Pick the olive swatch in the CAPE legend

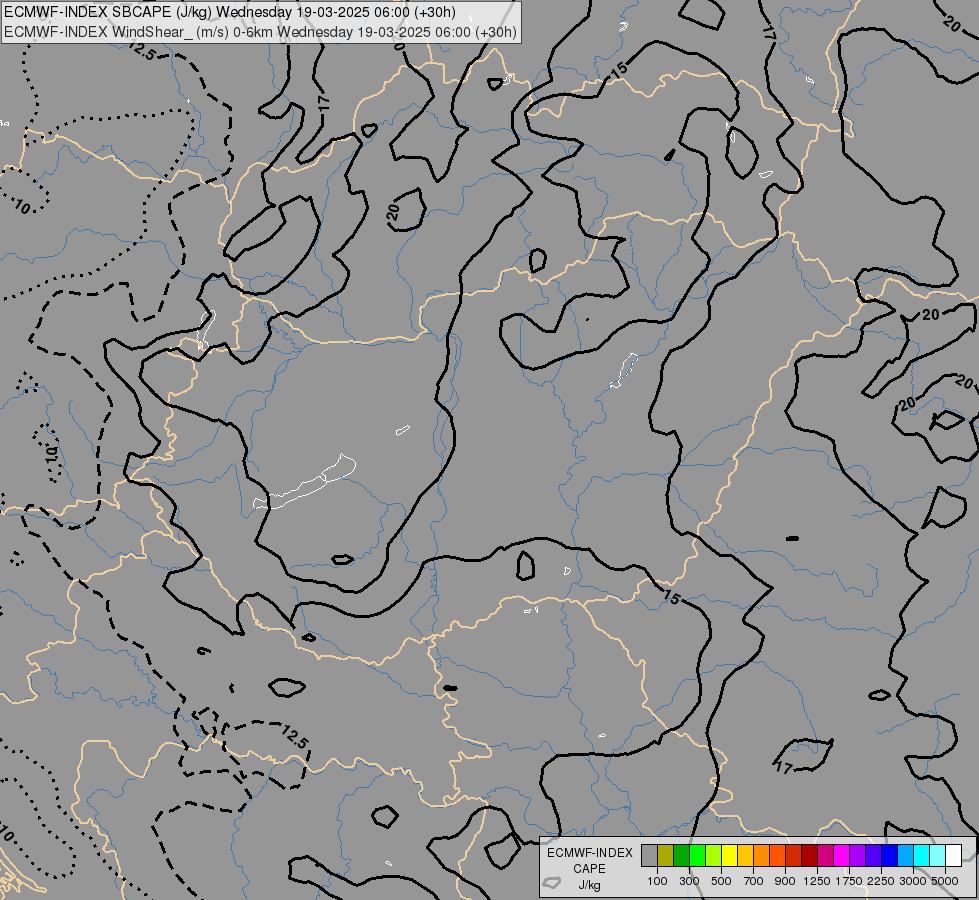coord(665,855)
